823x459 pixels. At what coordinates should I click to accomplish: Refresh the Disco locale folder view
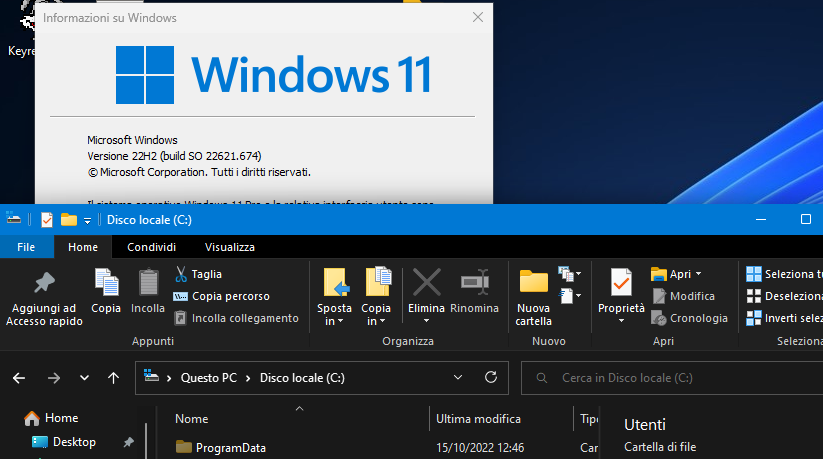coord(491,378)
